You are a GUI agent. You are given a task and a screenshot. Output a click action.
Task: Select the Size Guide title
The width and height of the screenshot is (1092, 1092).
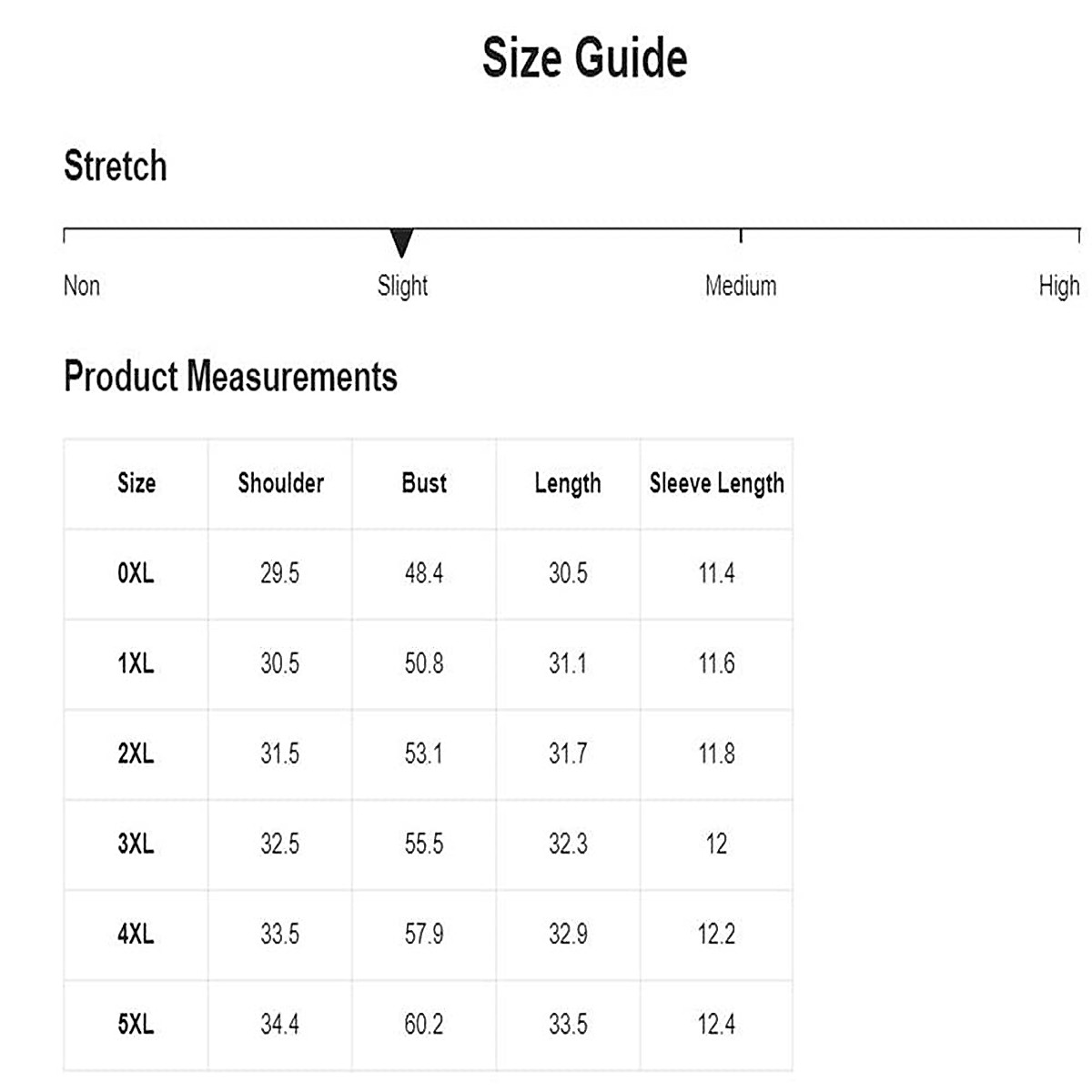[x=584, y=58]
